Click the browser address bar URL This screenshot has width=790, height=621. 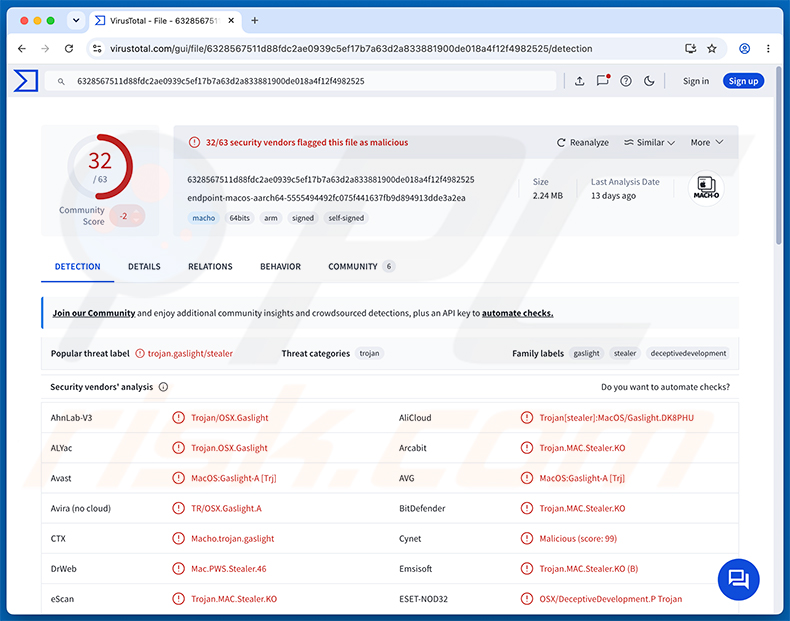(x=351, y=48)
